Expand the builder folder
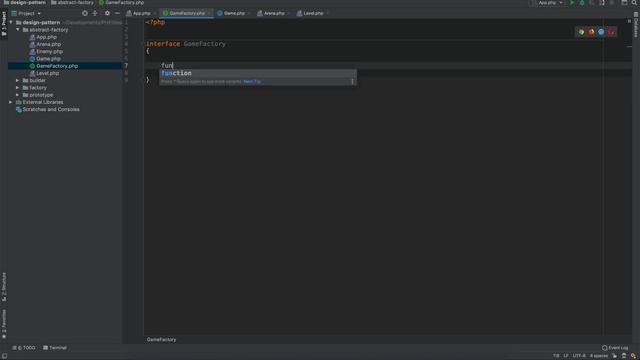640x360 pixels. click(18, 80)
